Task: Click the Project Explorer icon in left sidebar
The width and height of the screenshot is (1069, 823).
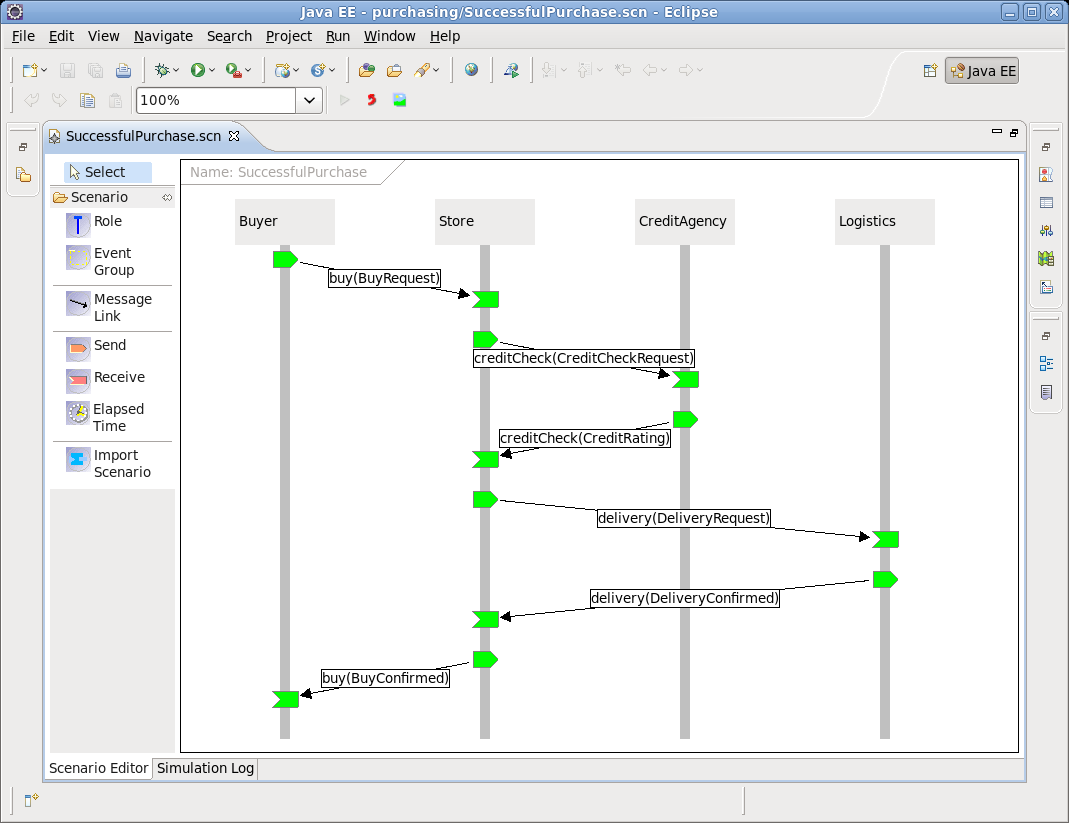Action: [23, 175]
